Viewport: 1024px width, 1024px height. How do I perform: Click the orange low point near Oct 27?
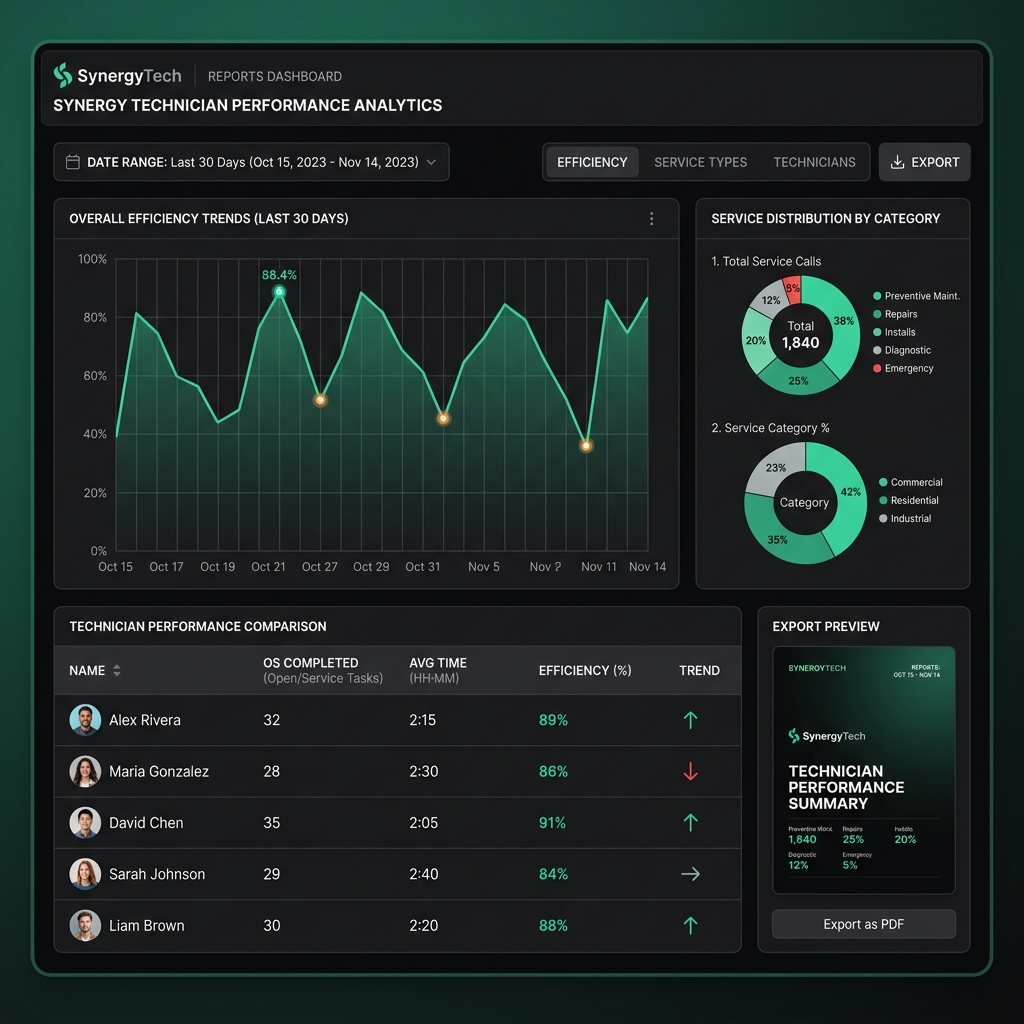click(320, 400)
